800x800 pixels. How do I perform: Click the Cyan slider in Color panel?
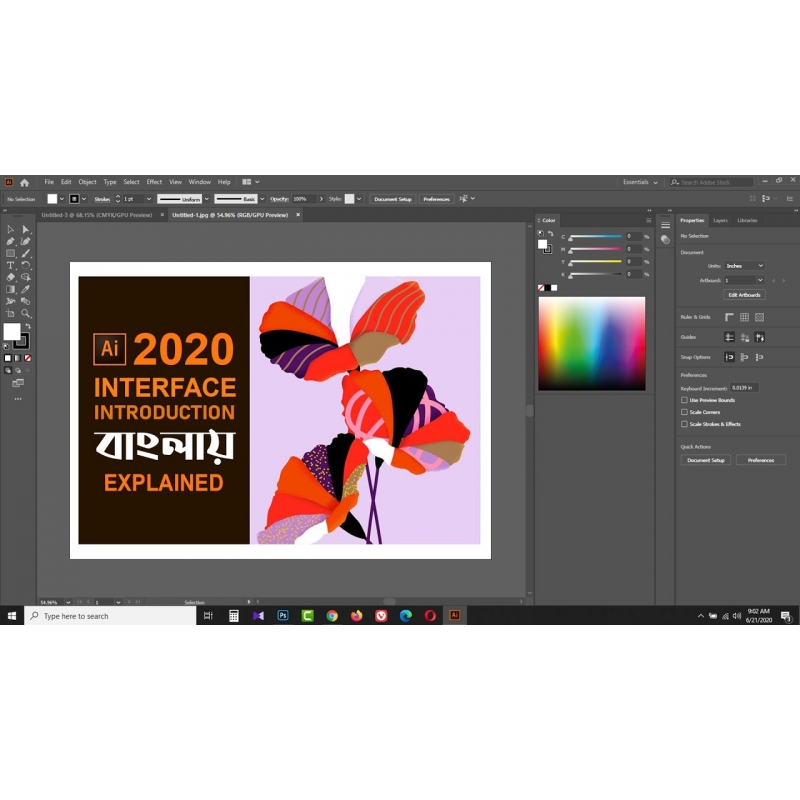pos(595,237)
